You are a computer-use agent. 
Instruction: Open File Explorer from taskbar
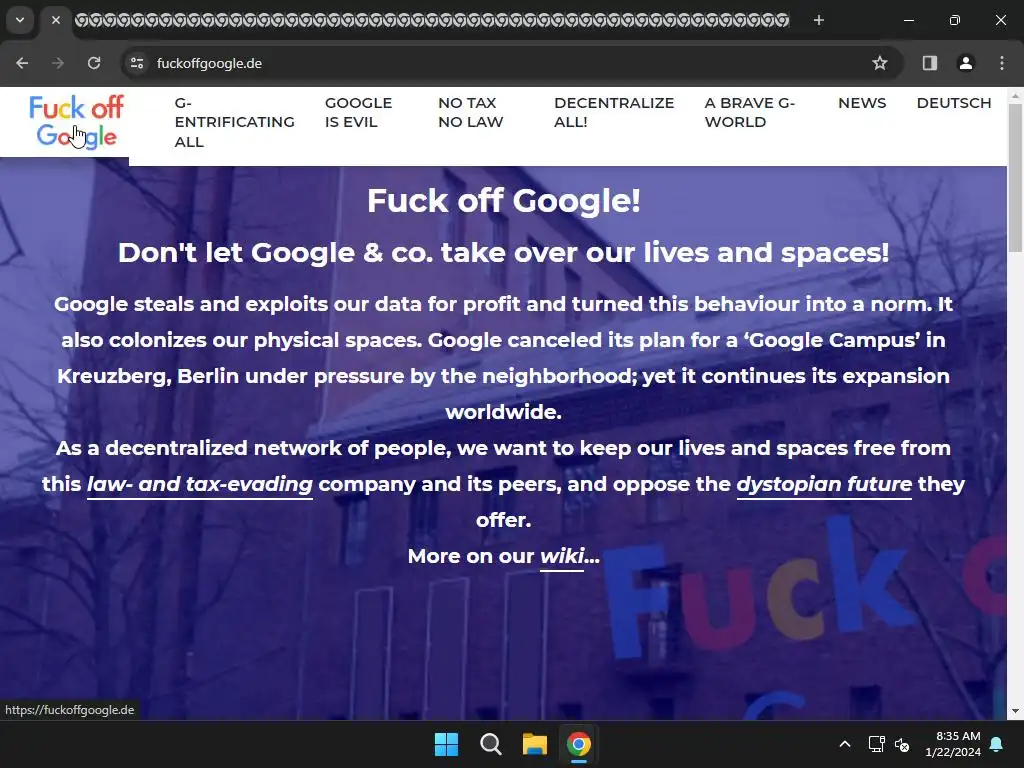click(x=534, y=744)
